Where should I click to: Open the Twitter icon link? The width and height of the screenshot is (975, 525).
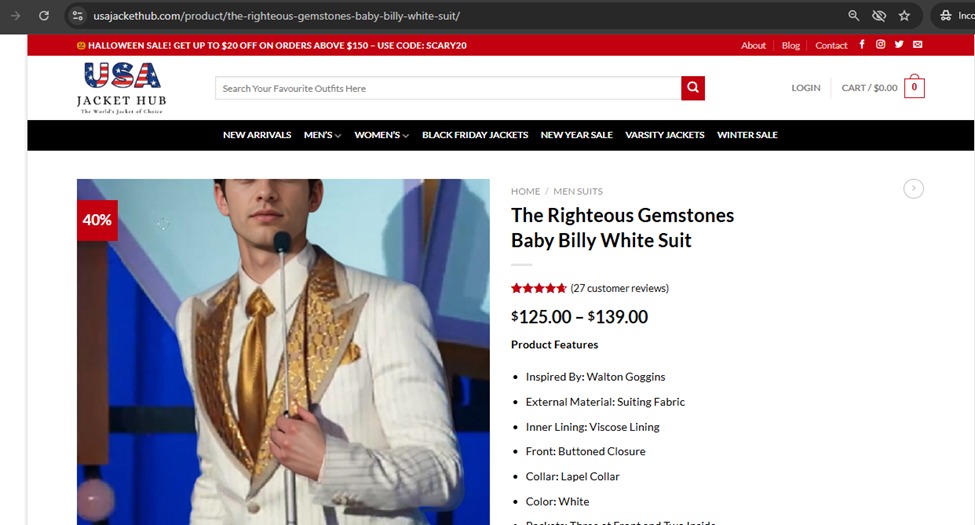[x=899, y=44]
